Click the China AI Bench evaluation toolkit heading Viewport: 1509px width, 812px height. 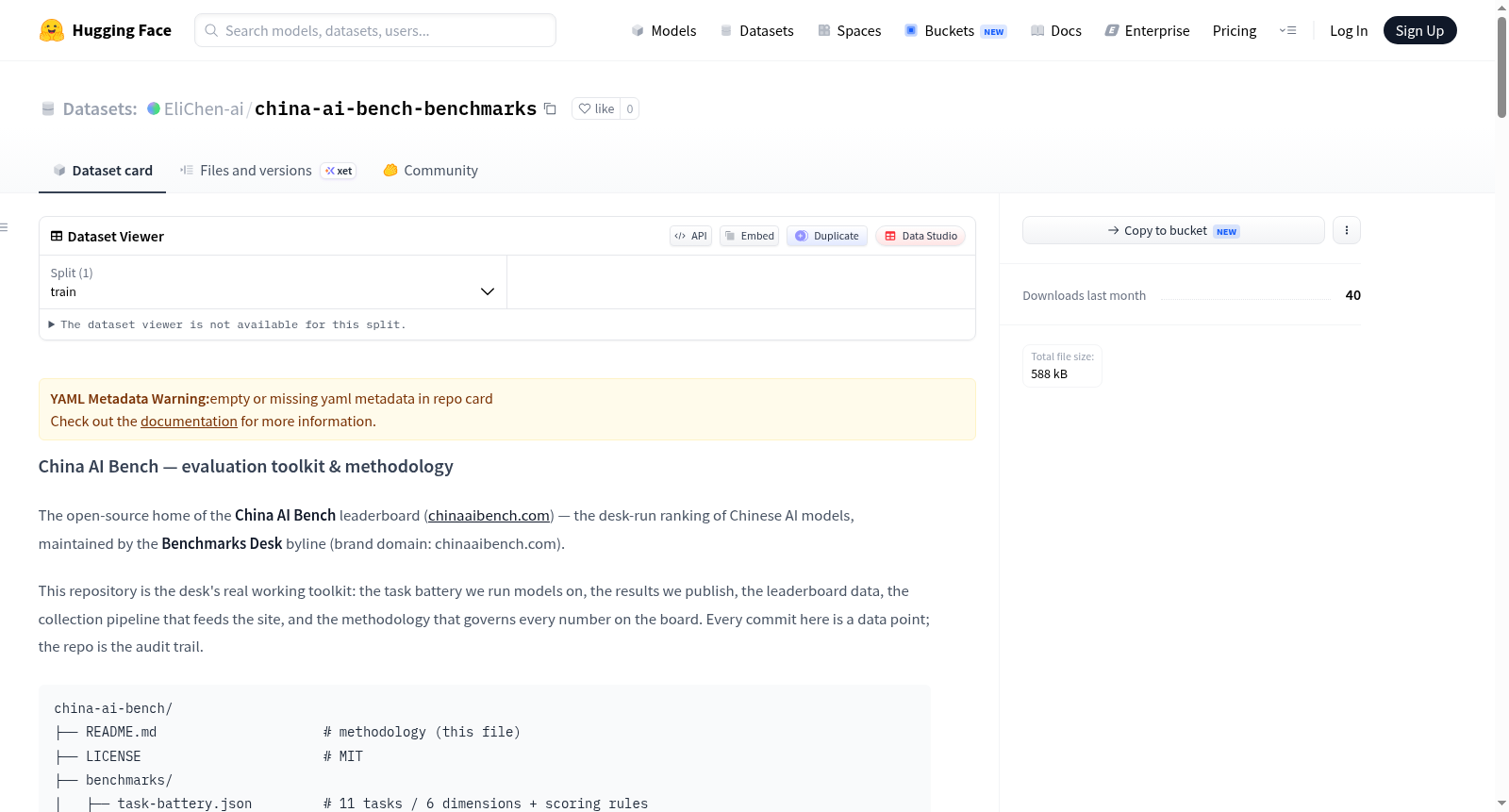click(x=246, y=467)
